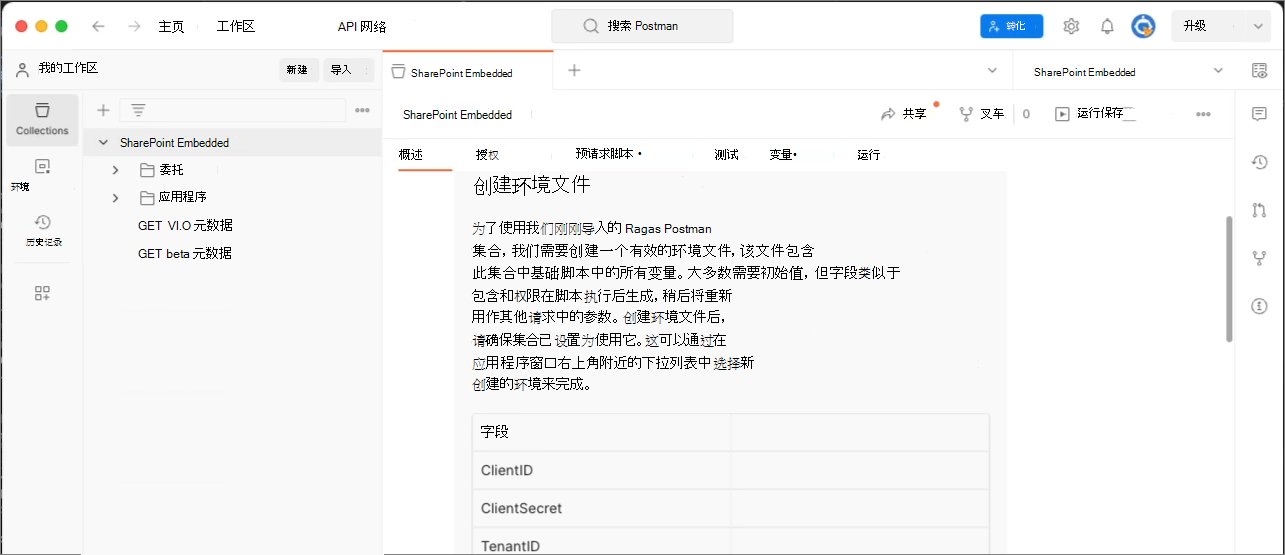
Task: Open the GET beta 元数据 request
Action: coord(185,254)
